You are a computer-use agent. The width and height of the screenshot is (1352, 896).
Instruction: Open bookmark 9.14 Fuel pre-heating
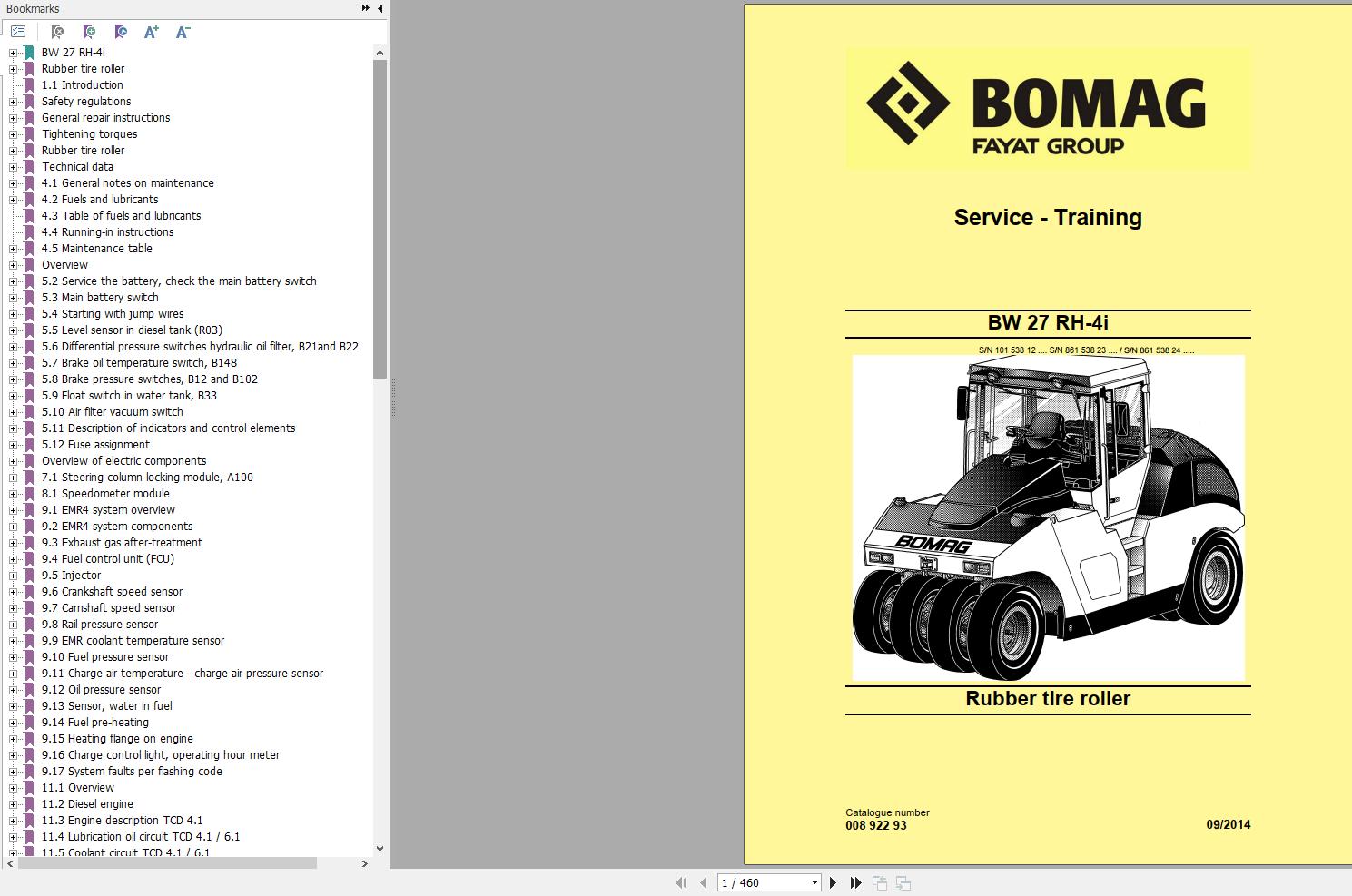[95, 723]
